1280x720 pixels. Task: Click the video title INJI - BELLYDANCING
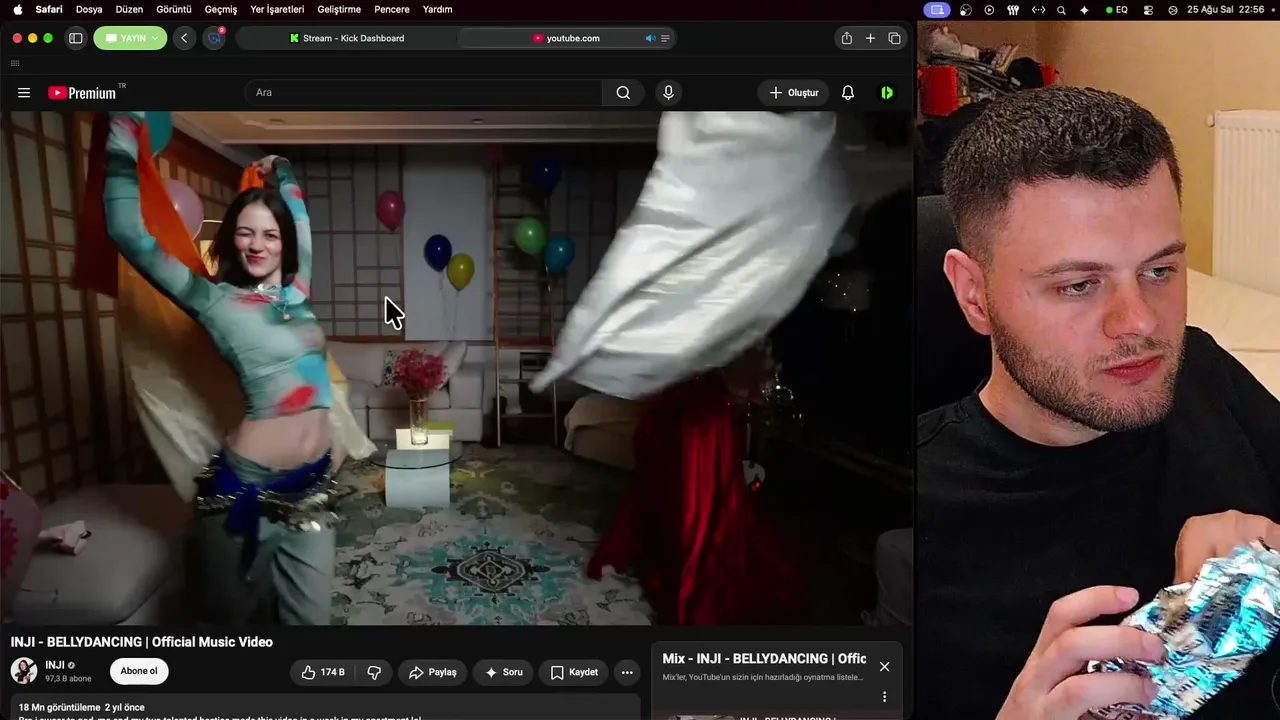click(142, 642)
